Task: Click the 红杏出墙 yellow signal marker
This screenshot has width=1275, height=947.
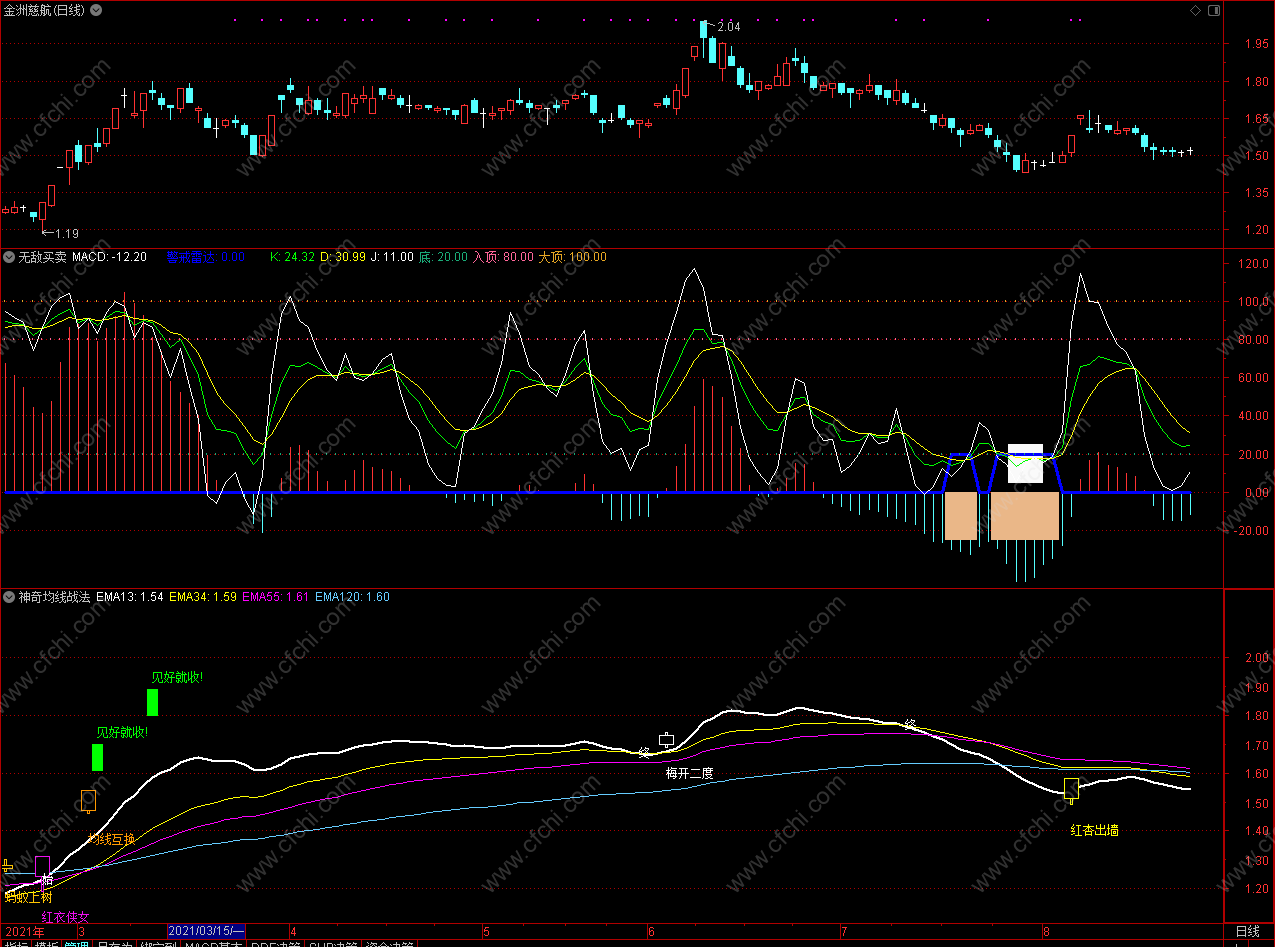Action: pos(1071,790)
